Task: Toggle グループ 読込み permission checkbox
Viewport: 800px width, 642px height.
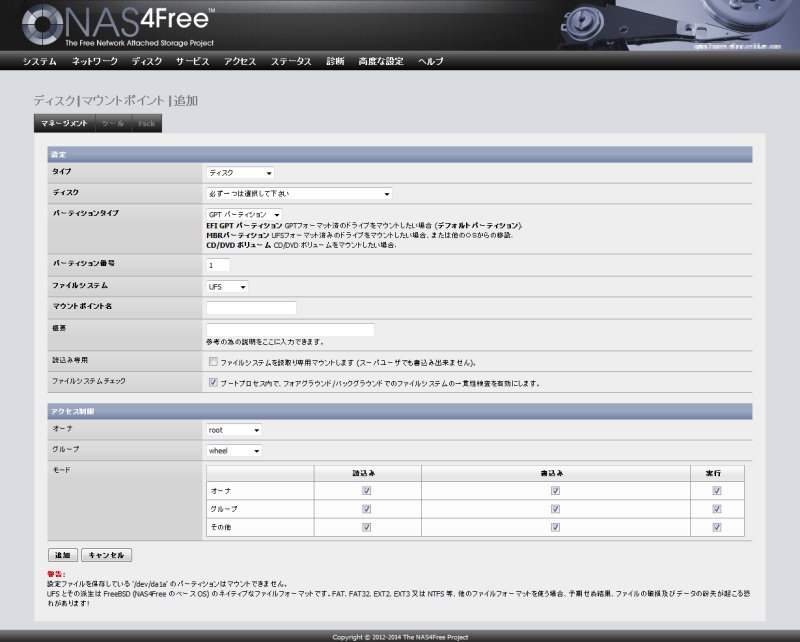Action: pos(366,509)
